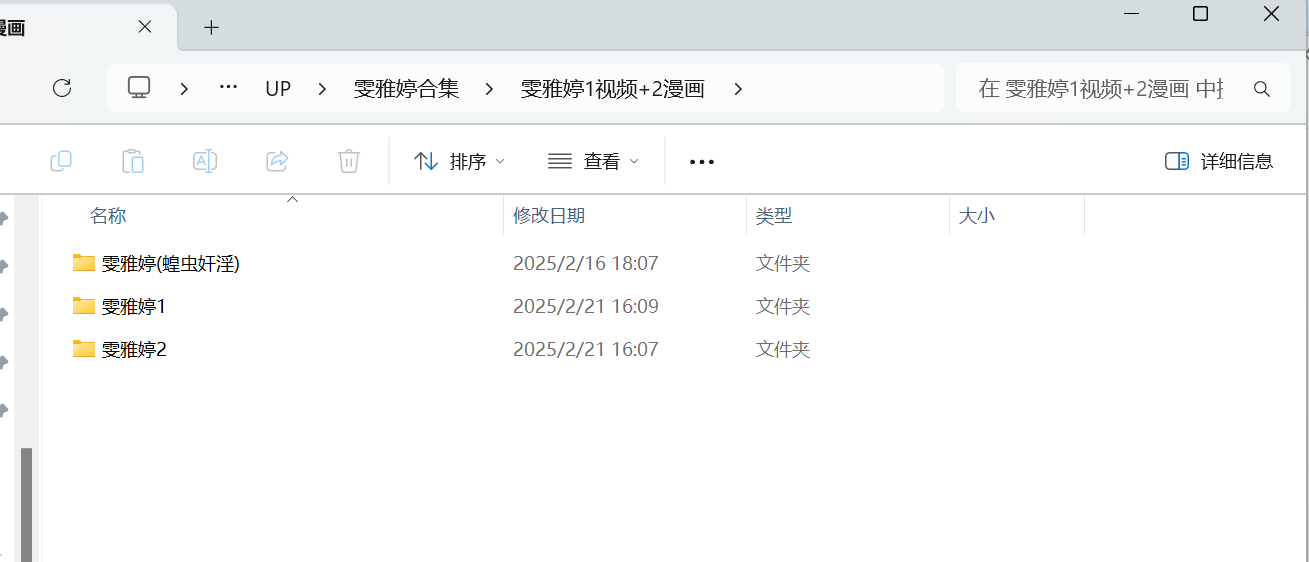1309x562 pixels.
Task: Sort by the 名称 column header
Action: [108, 215]
